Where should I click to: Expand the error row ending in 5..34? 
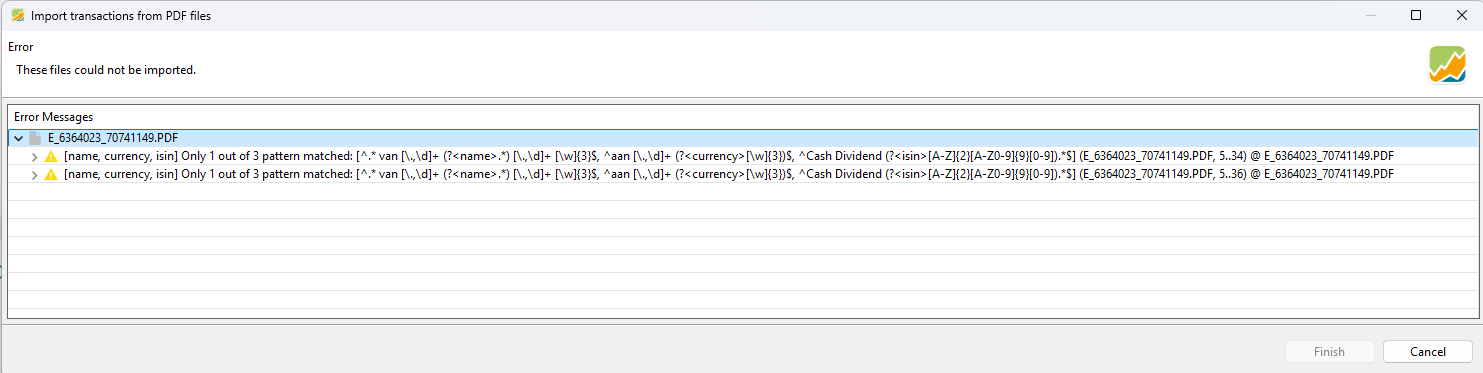[x=35, y=157]
